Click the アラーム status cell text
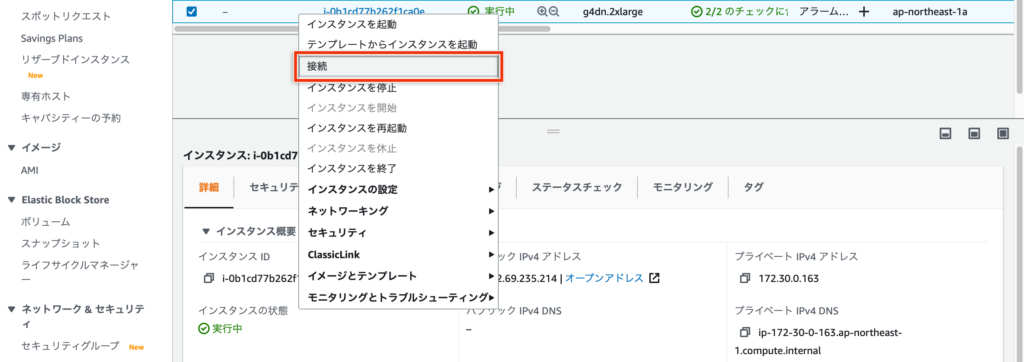This screenshot has width=1024, height=362. [824, 11]
